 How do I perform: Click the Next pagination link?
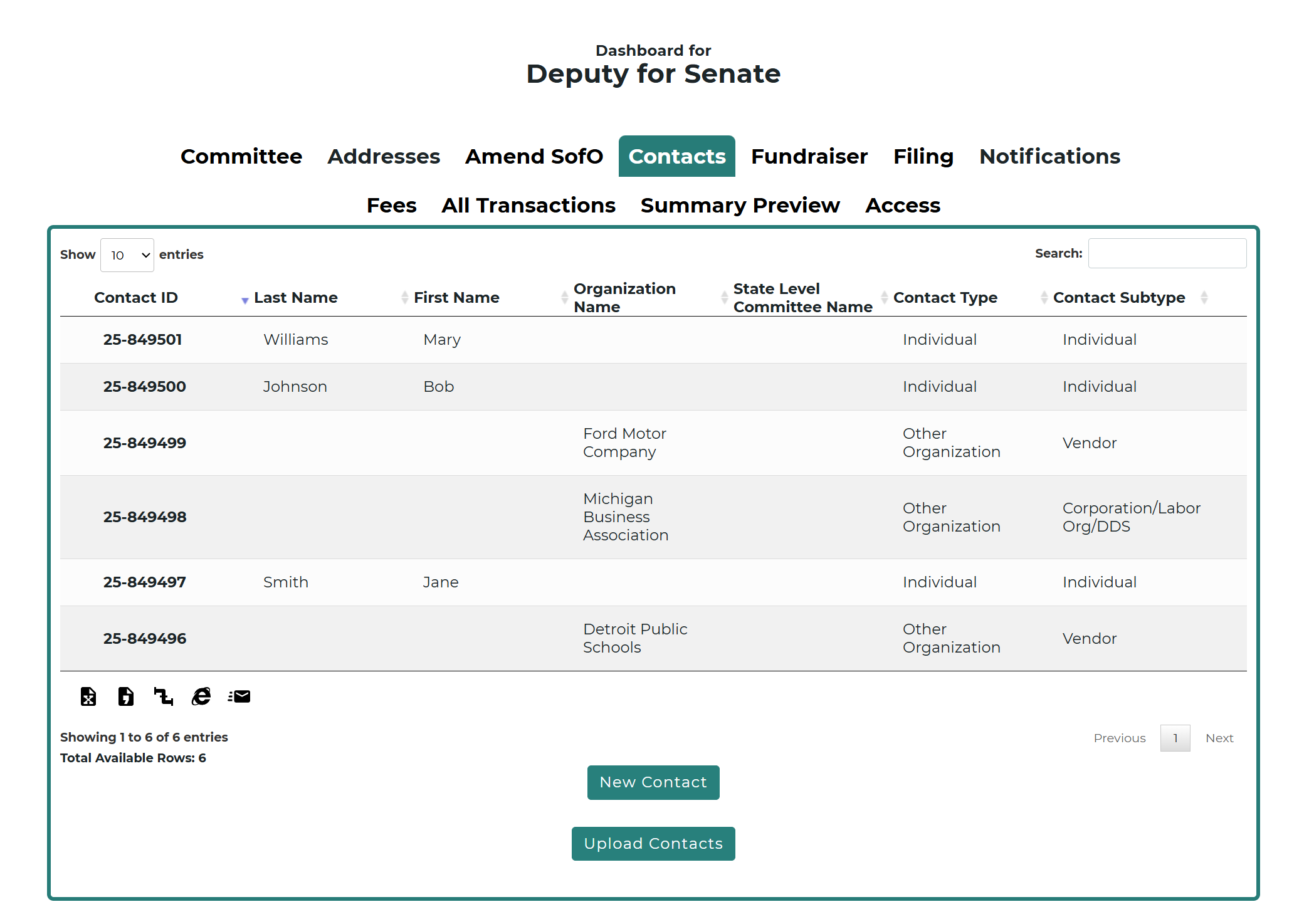point(1219,738)
